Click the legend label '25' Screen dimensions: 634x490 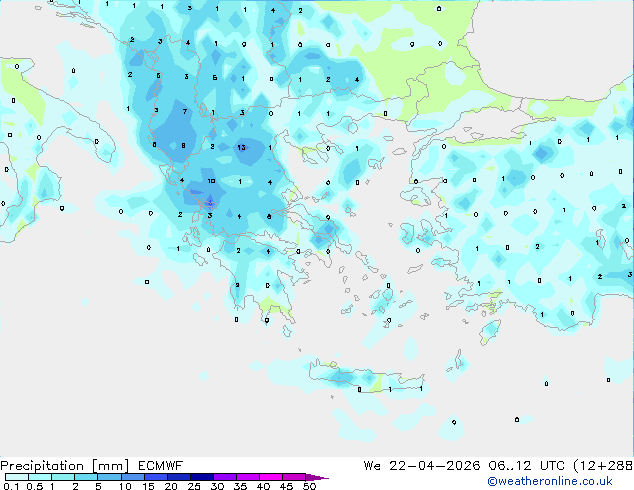tap(194, 486)
